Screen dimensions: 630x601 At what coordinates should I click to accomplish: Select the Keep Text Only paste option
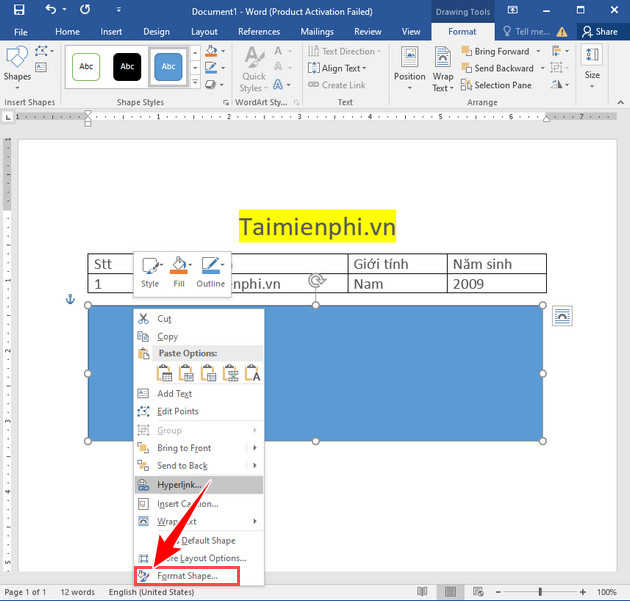pos(253,373)
